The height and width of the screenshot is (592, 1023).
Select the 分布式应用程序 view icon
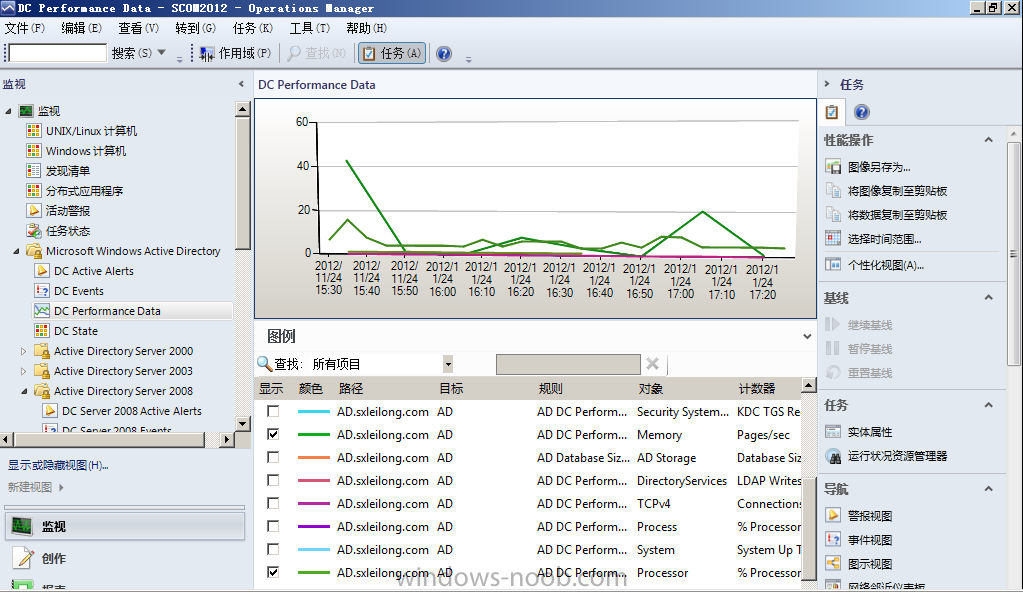click(34, 191)
